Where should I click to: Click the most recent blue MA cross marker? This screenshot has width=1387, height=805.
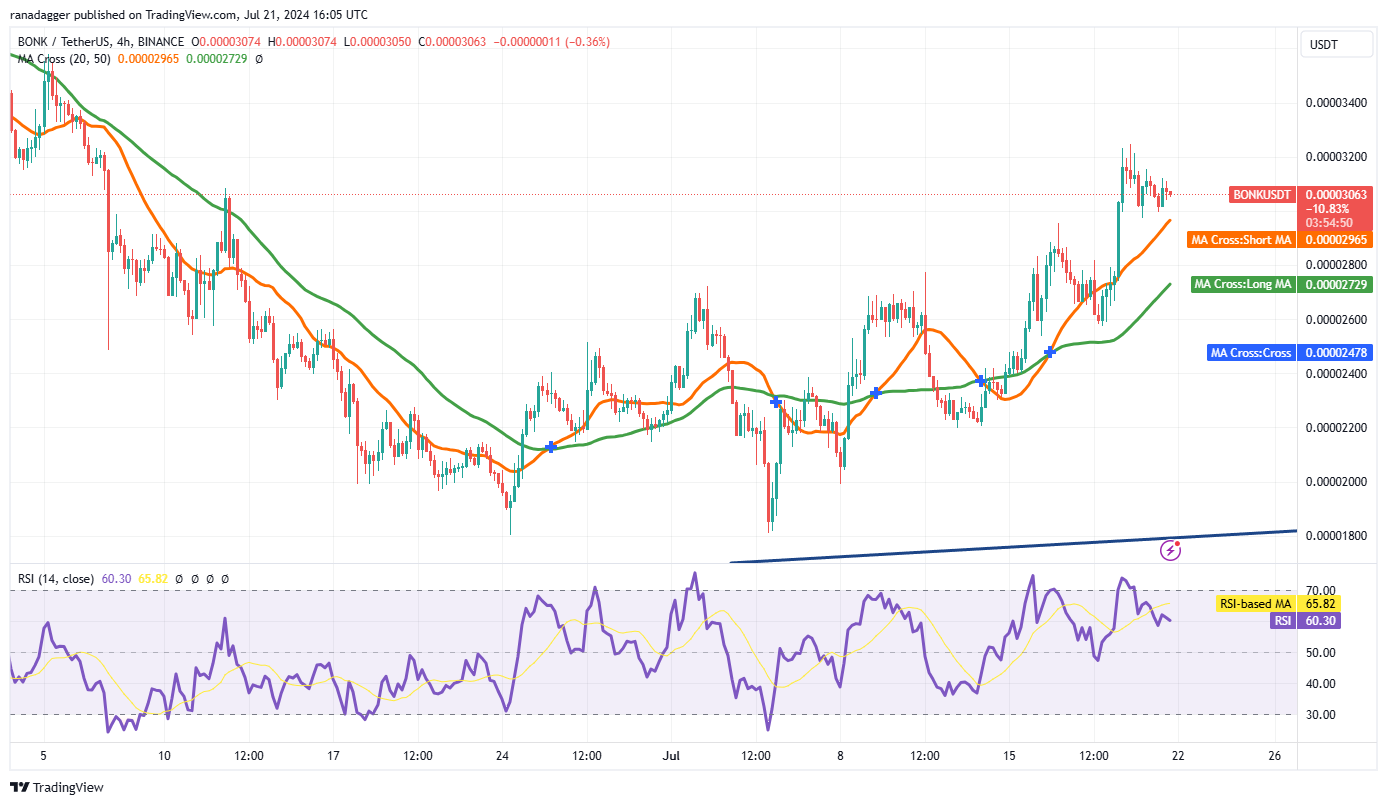coord(1050,351)
